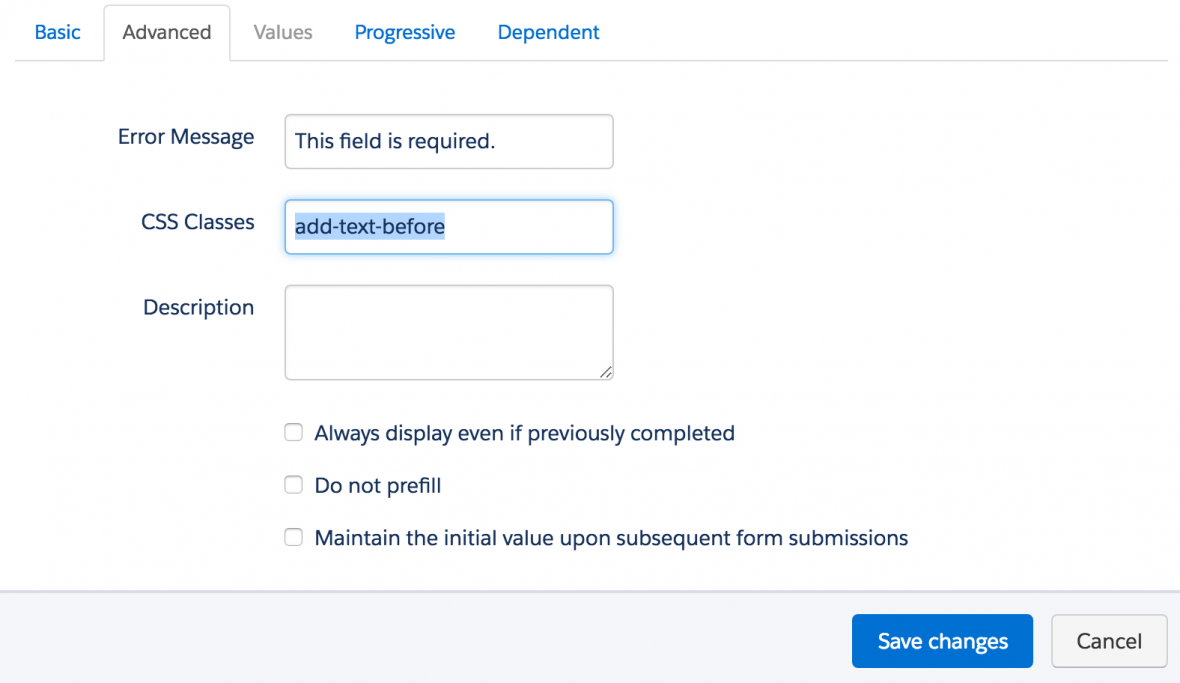Image resolution: width=1180 pixels, height=683 pixels.
Task: Select the Advanced tab
Action: coord(166,32)
